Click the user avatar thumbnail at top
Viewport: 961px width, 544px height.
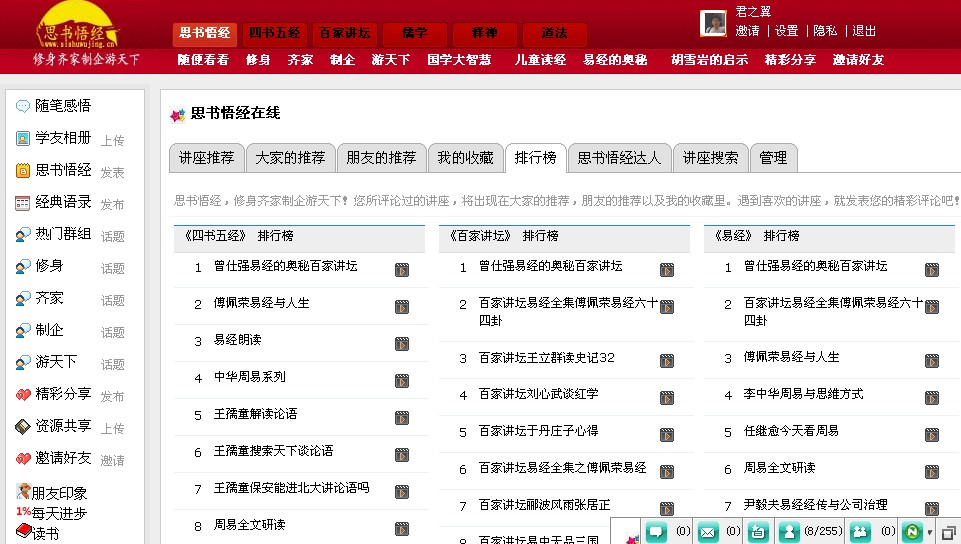click(714, 23)
